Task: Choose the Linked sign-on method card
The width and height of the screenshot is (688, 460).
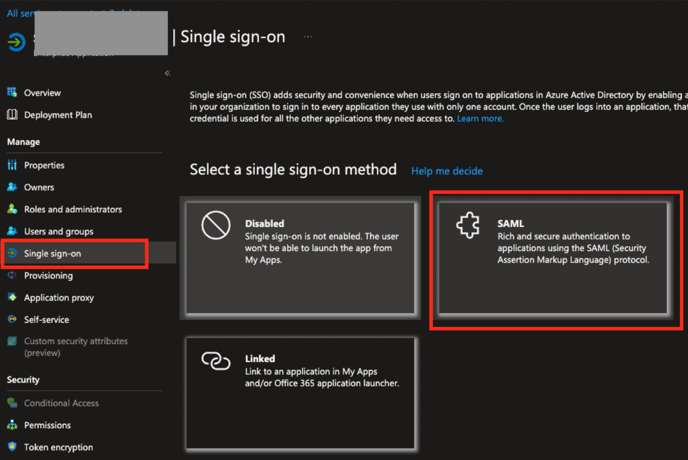Action: (x=300, y=391)
